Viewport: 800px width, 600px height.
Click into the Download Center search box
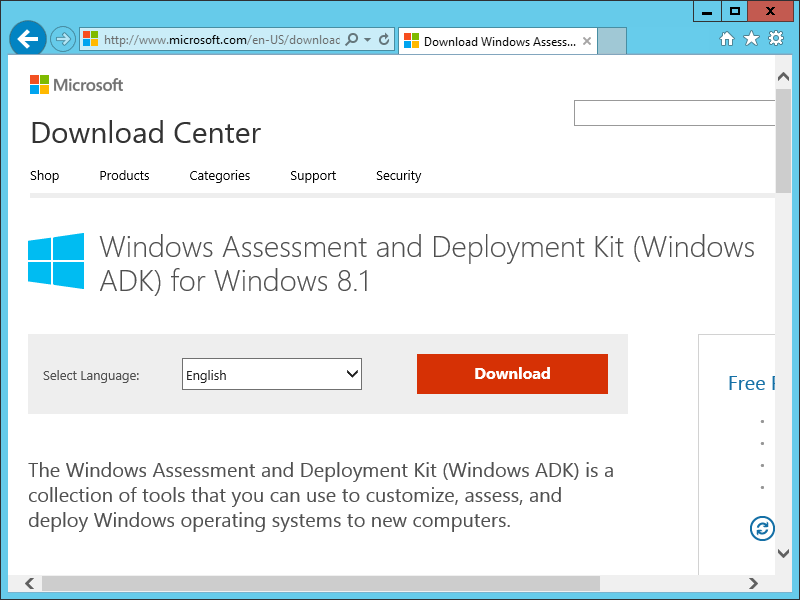click(674, 113)
